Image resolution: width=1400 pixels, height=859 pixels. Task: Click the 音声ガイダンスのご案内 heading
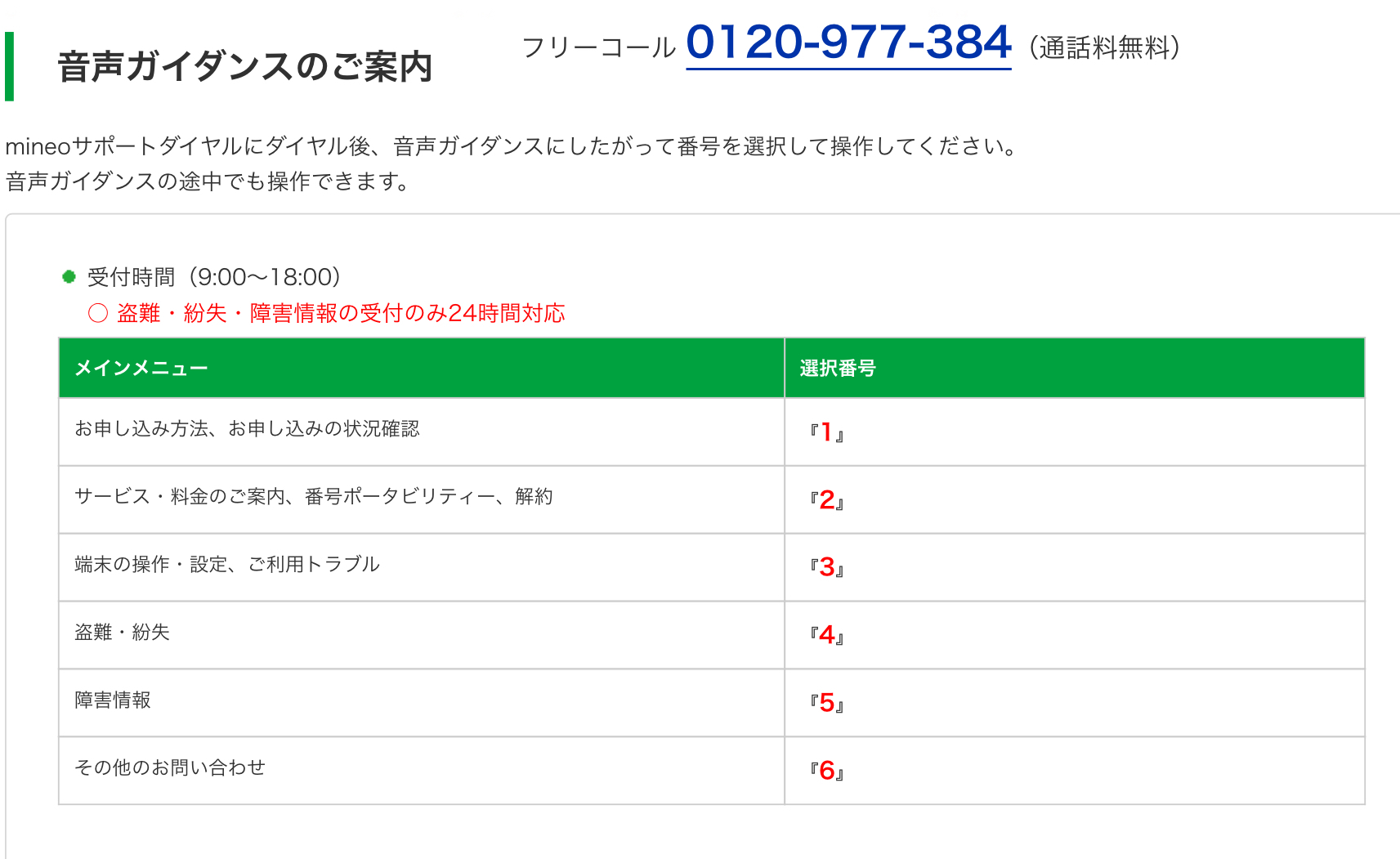pos(244,67)
